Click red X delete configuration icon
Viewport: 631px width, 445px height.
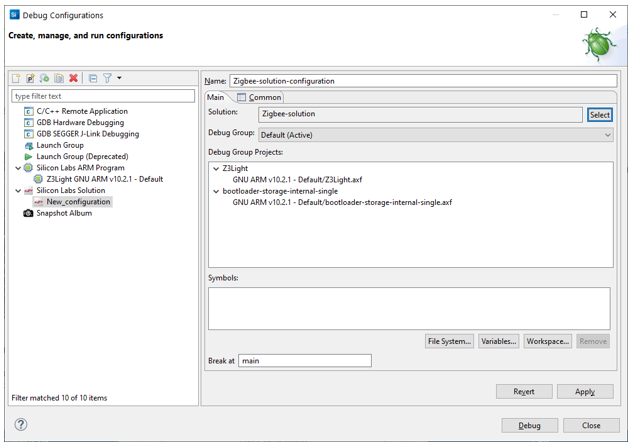click(x=73, y=78)
